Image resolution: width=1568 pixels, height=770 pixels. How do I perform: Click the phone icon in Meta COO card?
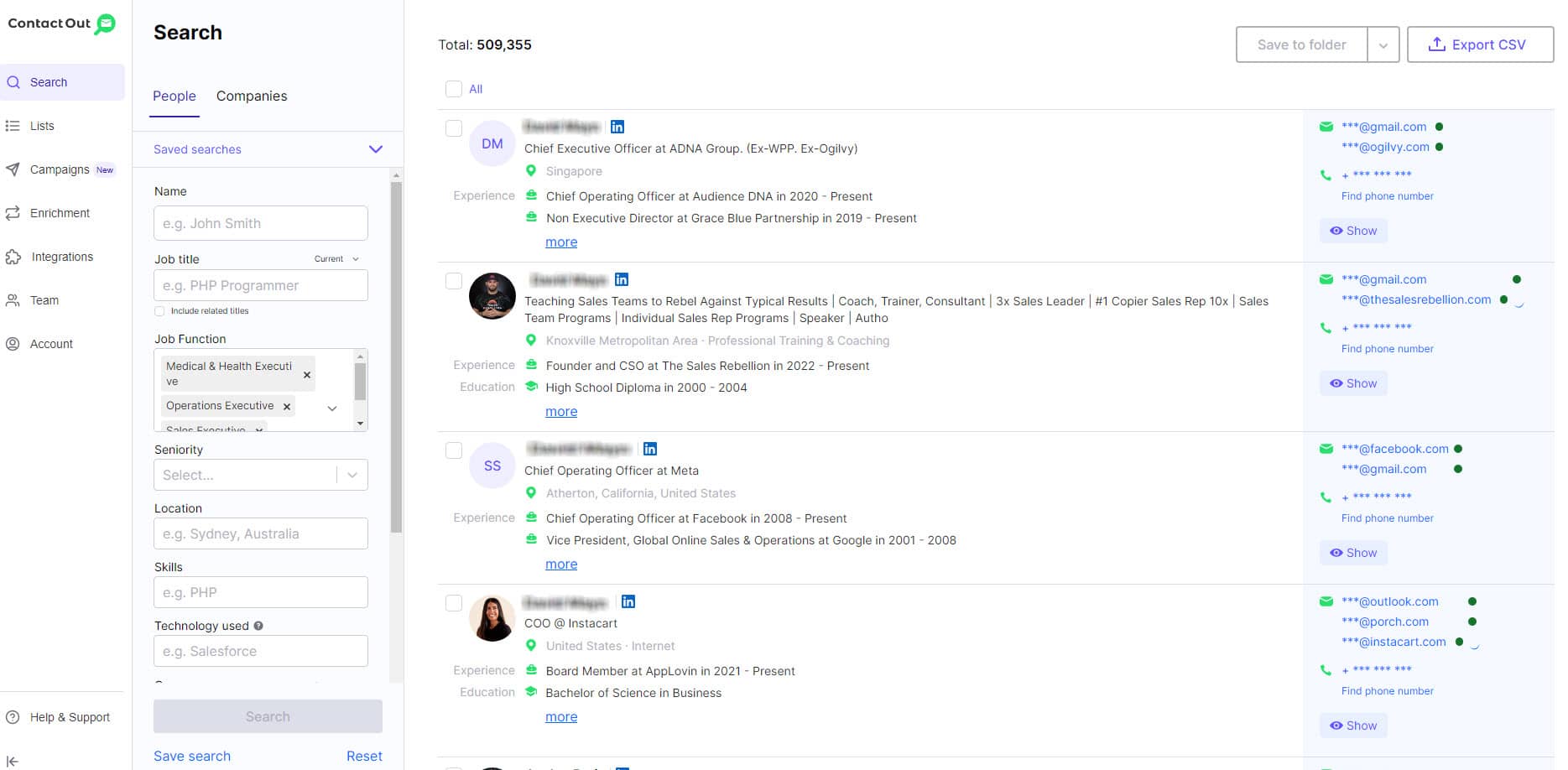[1326, 497]
